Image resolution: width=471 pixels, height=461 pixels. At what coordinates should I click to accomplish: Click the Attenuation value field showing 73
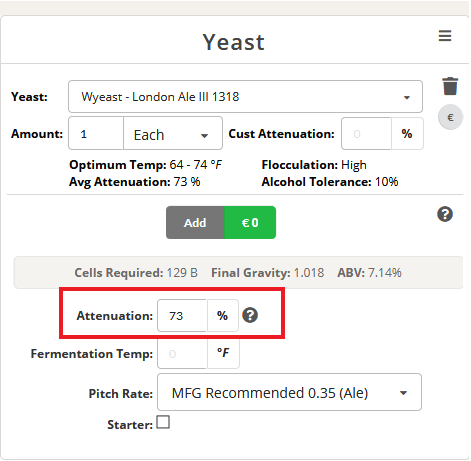(x=182, y=315)
